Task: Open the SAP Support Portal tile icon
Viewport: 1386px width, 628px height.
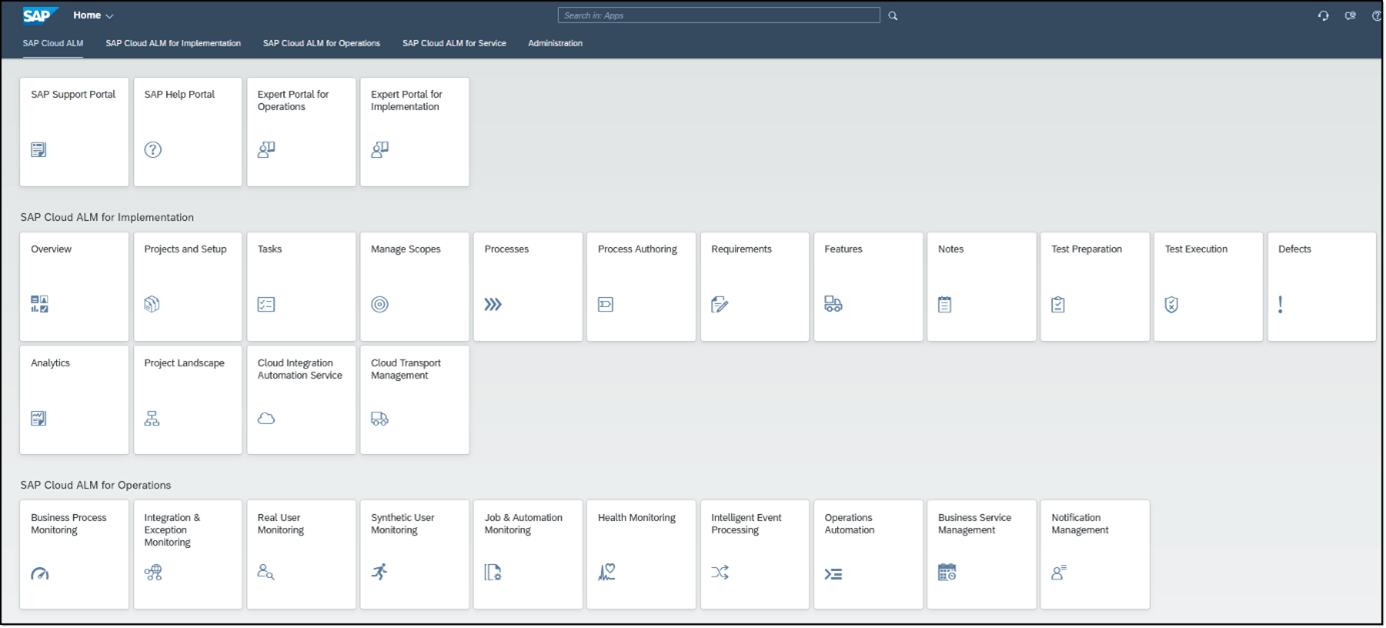Action: 38,150
